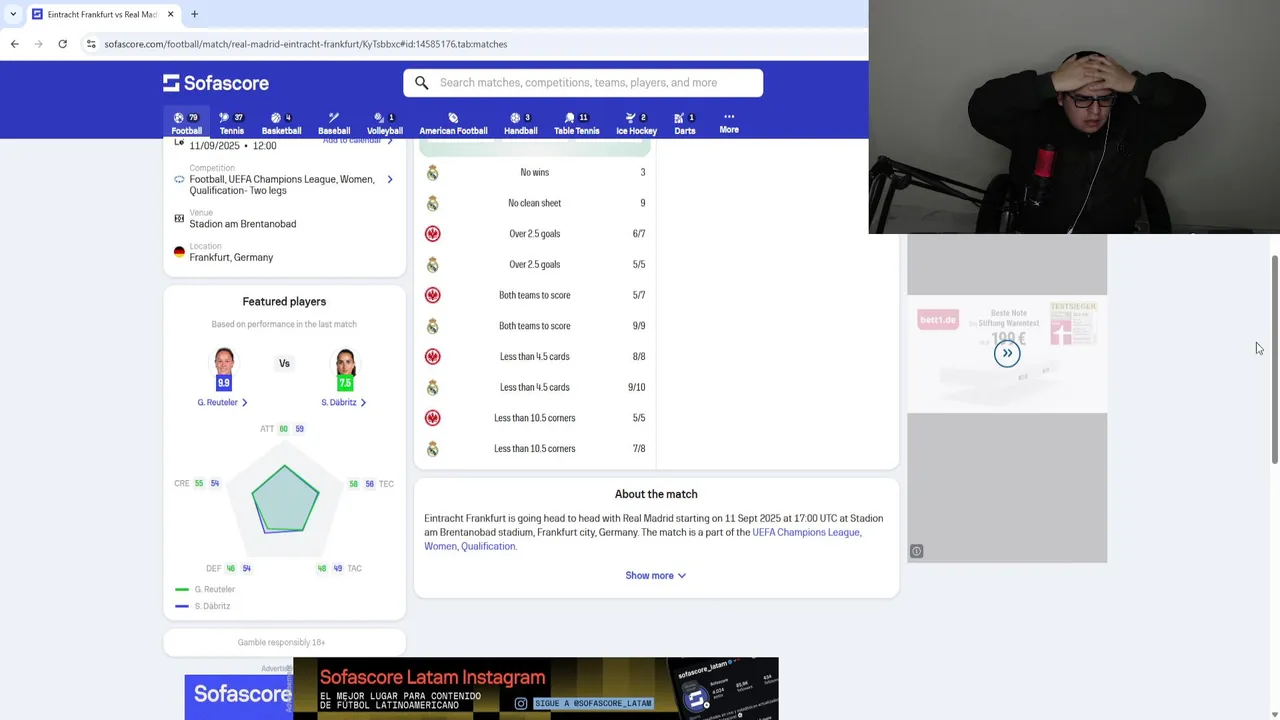1280x720 pixels.
Task: Click the G. Reuteler radar legend entry
Action: [205, 589]
